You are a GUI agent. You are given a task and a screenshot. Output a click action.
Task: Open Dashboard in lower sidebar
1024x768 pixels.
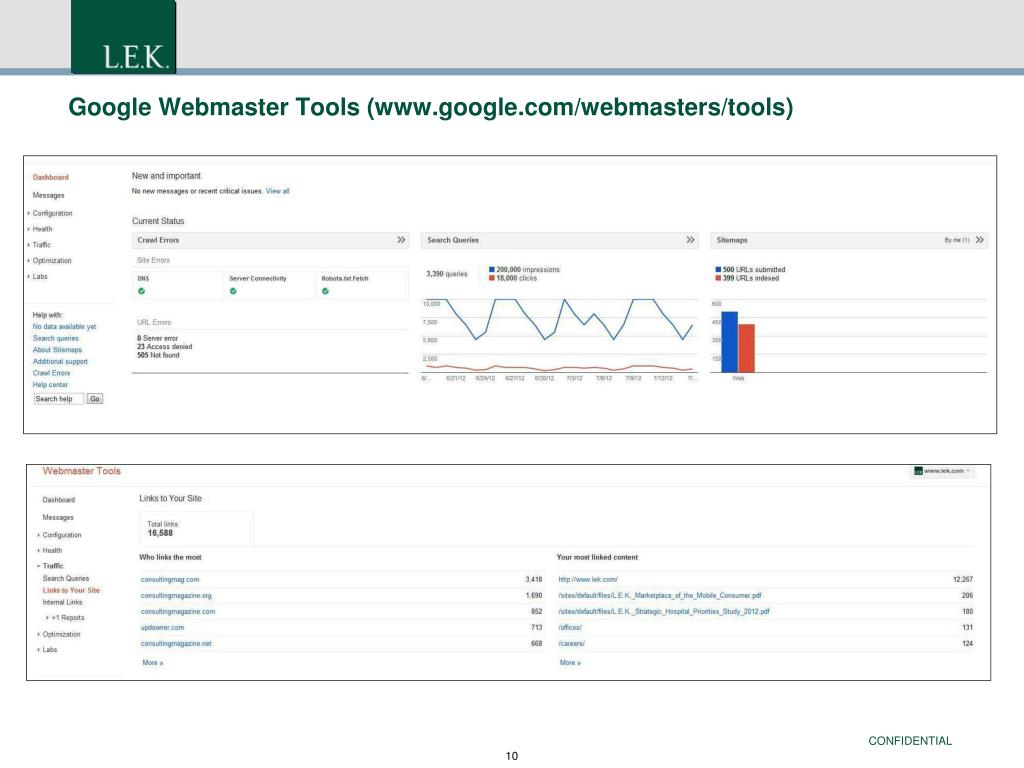click(59, 500)
